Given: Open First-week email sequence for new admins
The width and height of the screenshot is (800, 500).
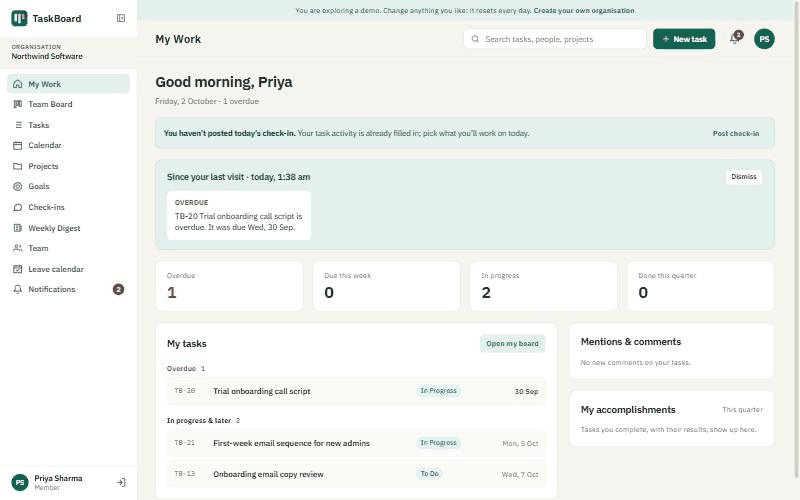Looking at the screenshot, I should (356, 443).
